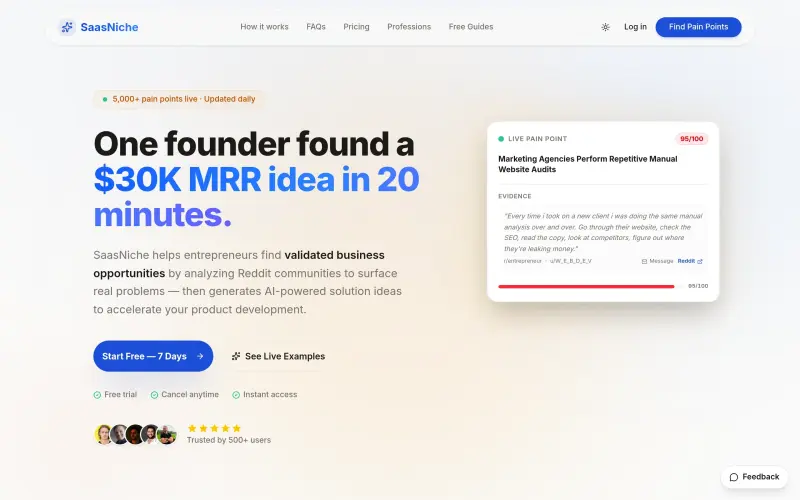800x500 pixels.
Task: Click the Free trial text
Action: pos(120,394)
